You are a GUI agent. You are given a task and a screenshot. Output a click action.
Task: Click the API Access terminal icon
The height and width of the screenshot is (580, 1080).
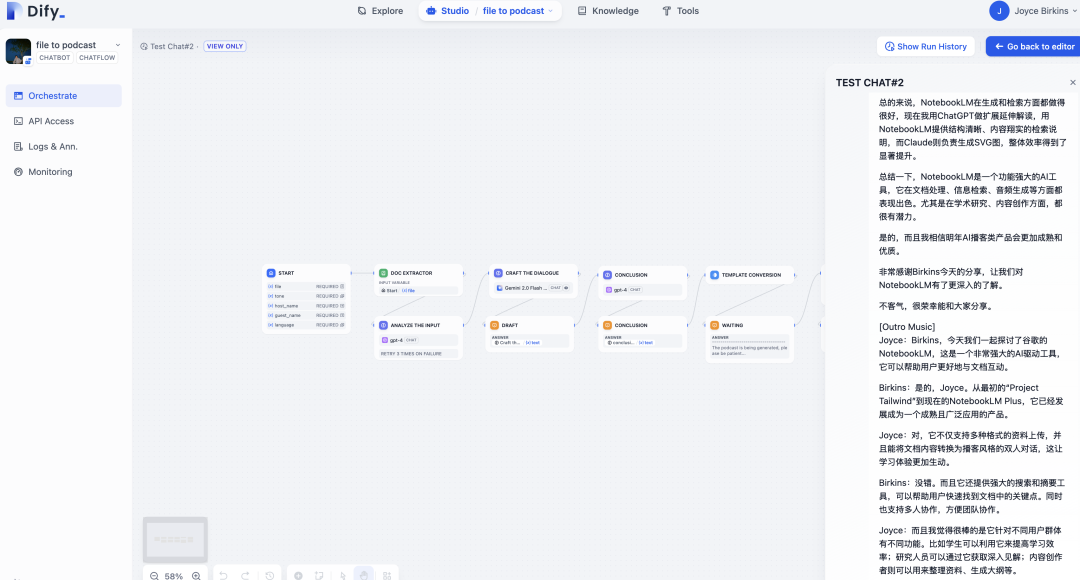click(x=19, y=121)
